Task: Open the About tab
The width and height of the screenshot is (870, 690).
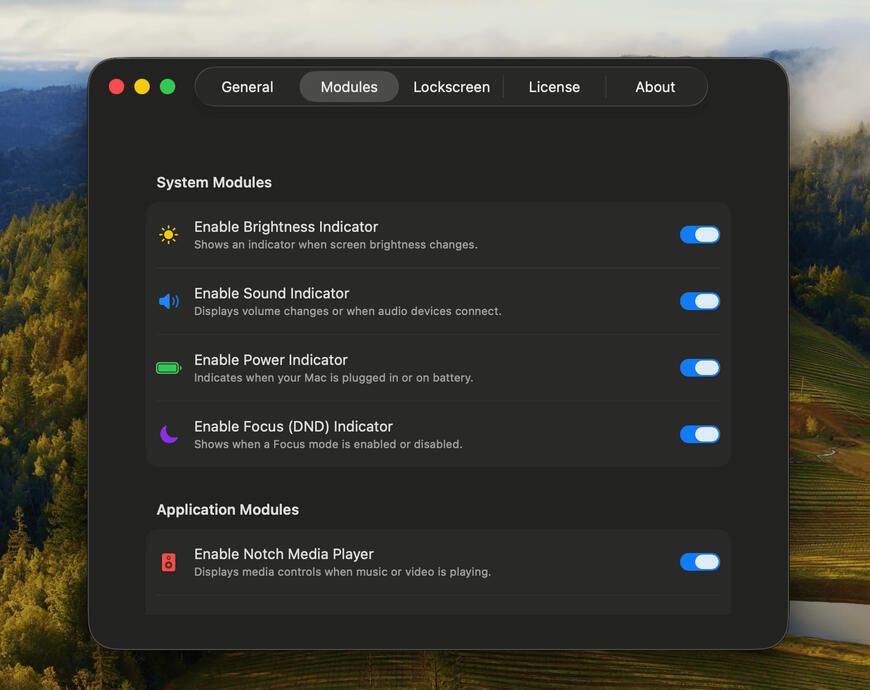Action: (x=655, y=87)
